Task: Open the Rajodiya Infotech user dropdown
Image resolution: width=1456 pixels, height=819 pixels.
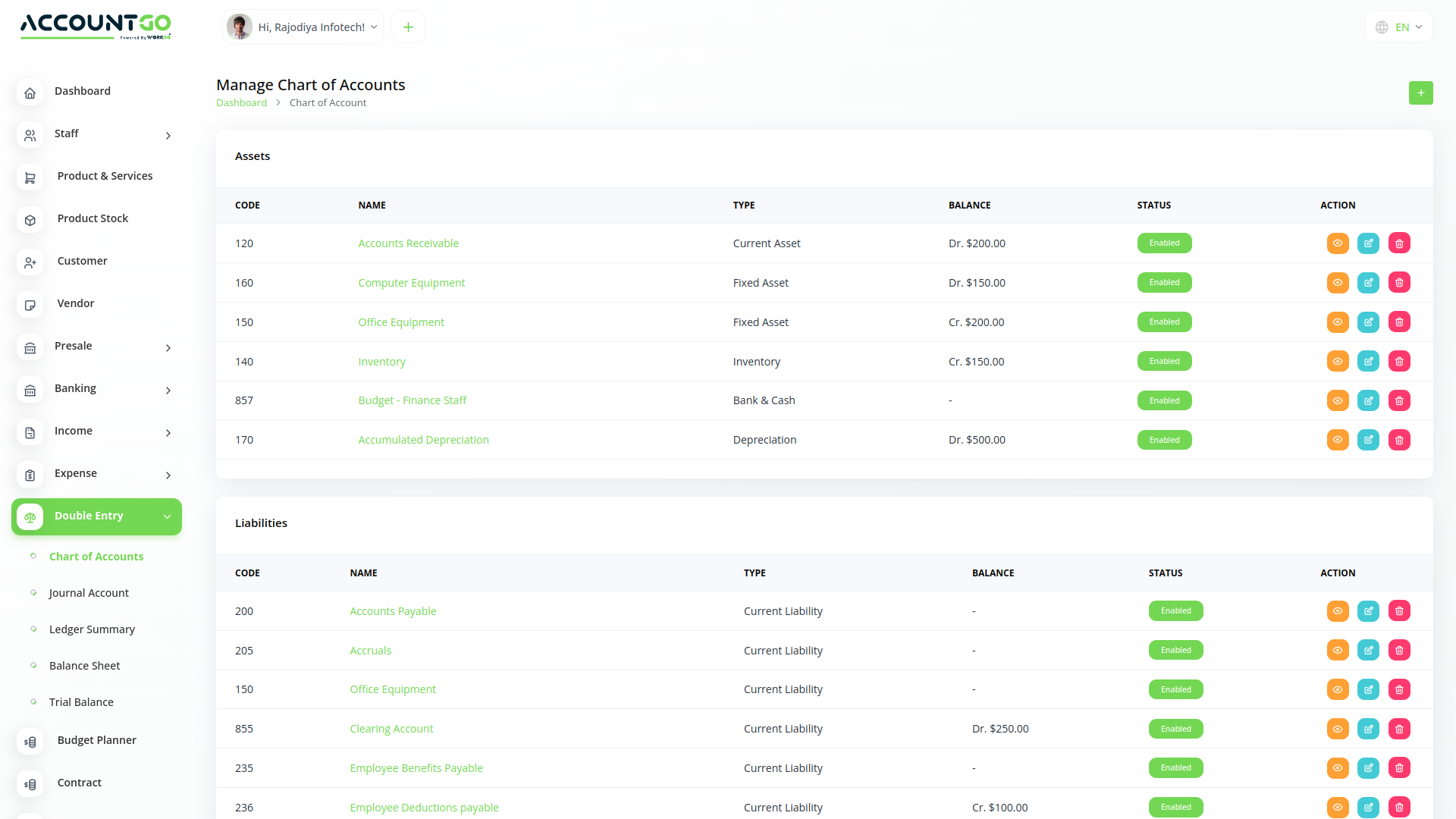Action: [303, 27]
